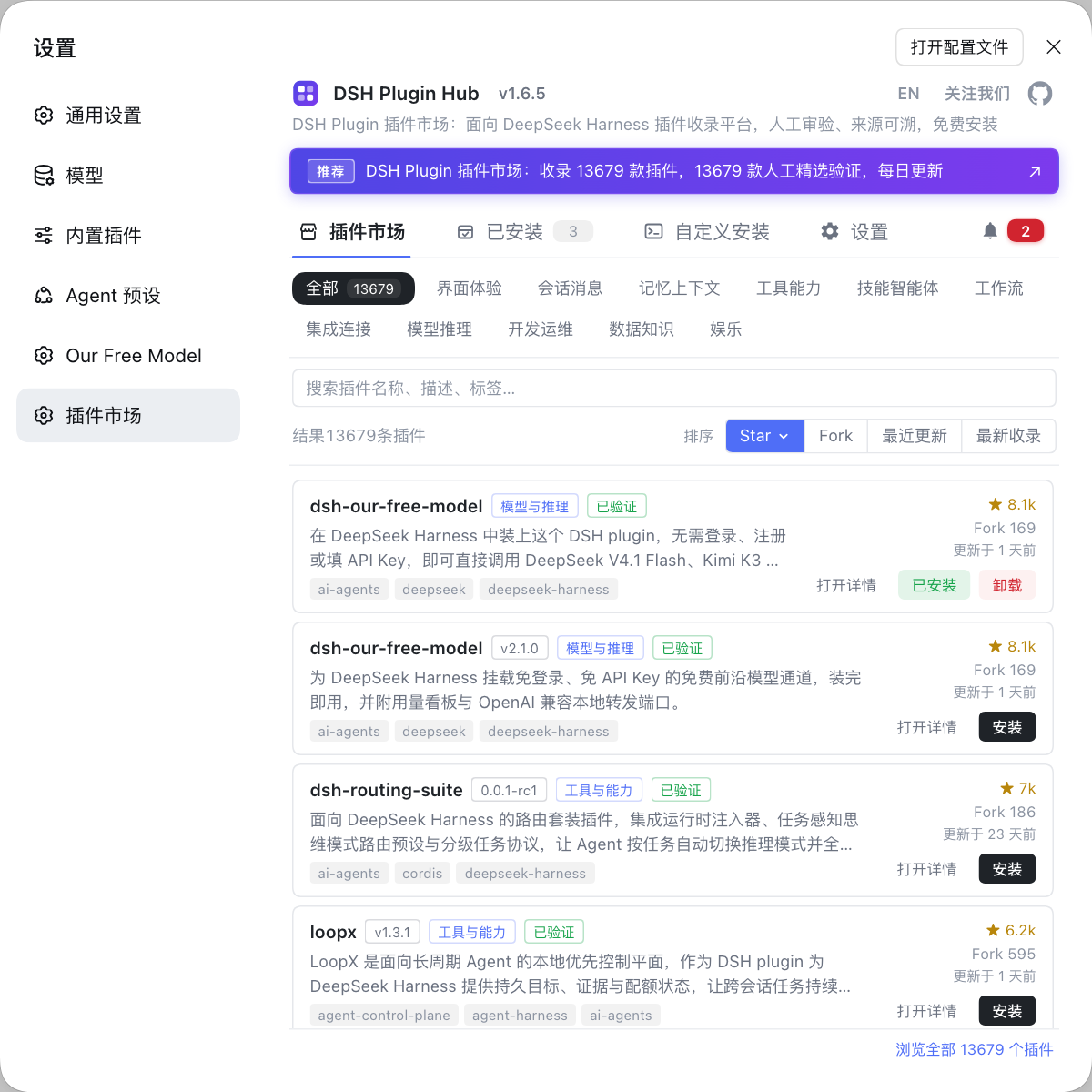The height and width of the screenshot is (1092, 1092).
Task: Open the arrow on the recommendation banner
Action: point(1035,171)
